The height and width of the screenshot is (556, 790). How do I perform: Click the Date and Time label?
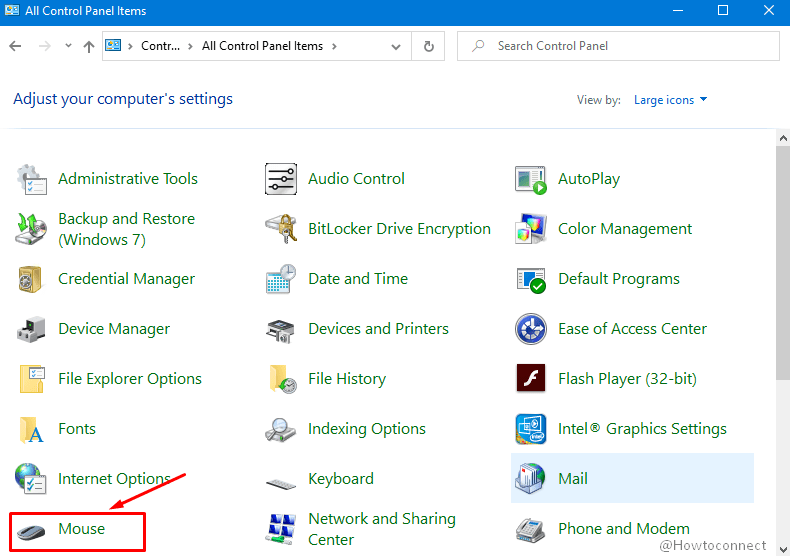[x=358, y=279]
